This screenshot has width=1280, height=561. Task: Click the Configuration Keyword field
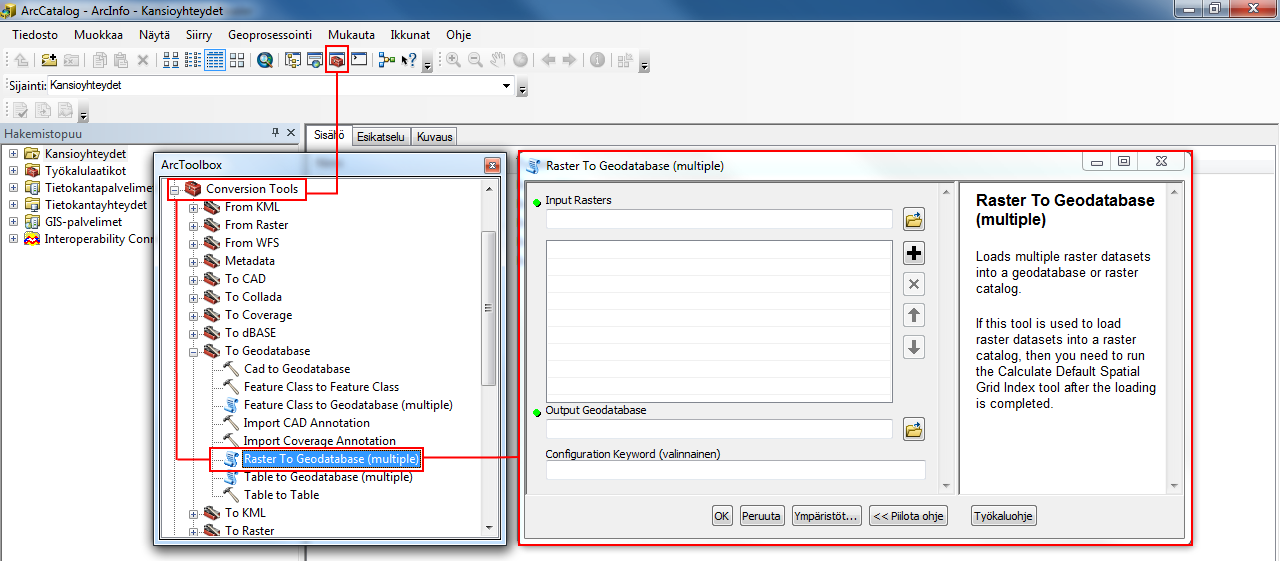(x=735, y=470)
